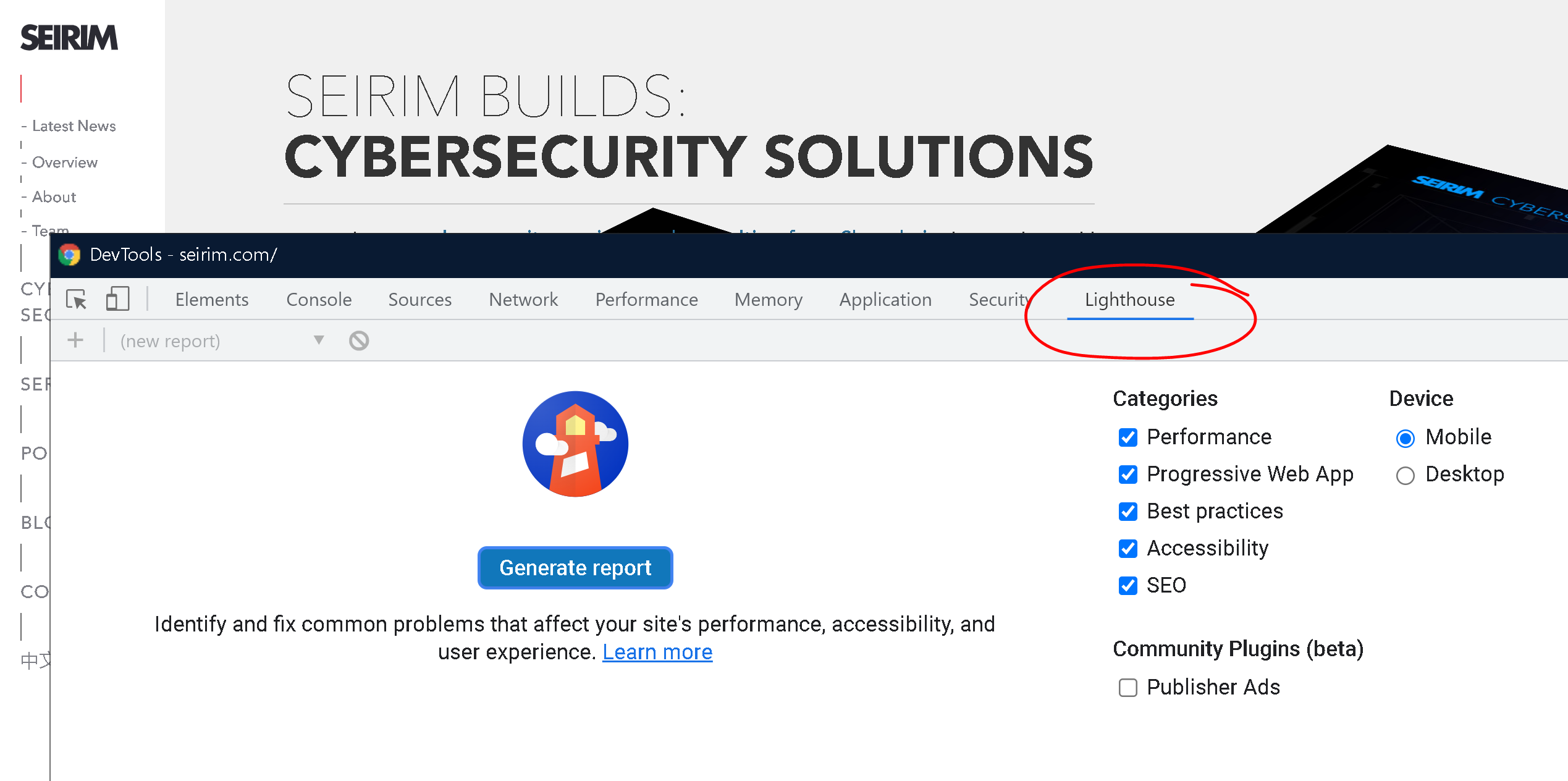Switch to the Application tab
This screenshot has height=781, width=1568.
tap(885, 300)
